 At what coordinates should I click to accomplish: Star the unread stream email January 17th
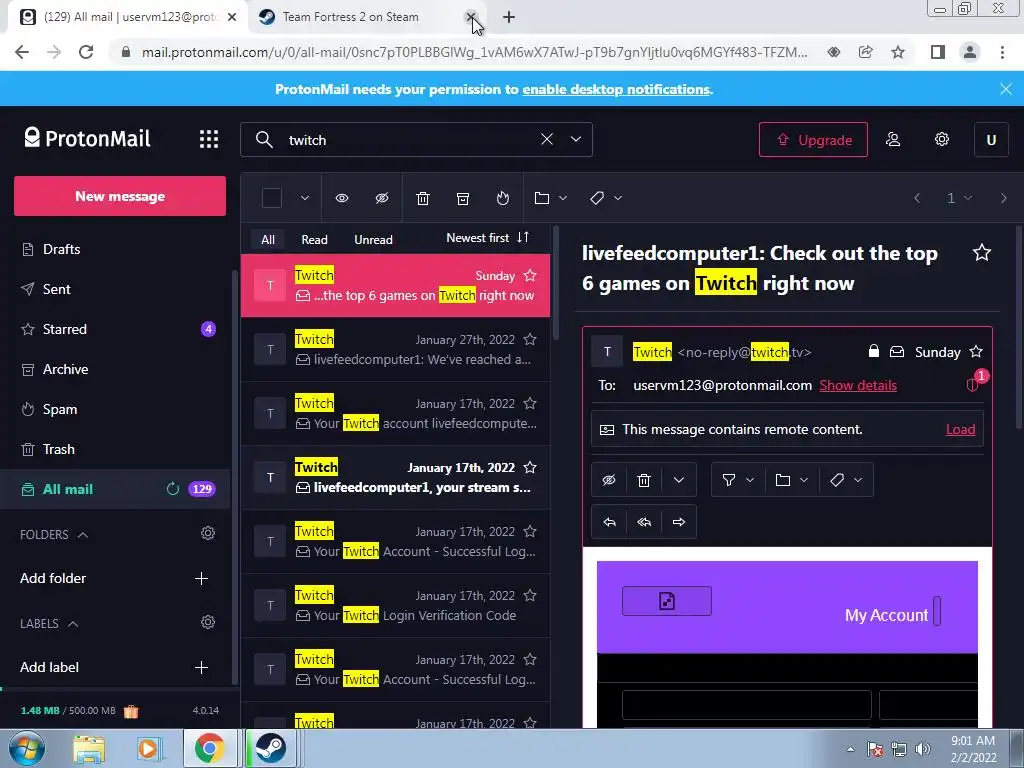(530, 468)
